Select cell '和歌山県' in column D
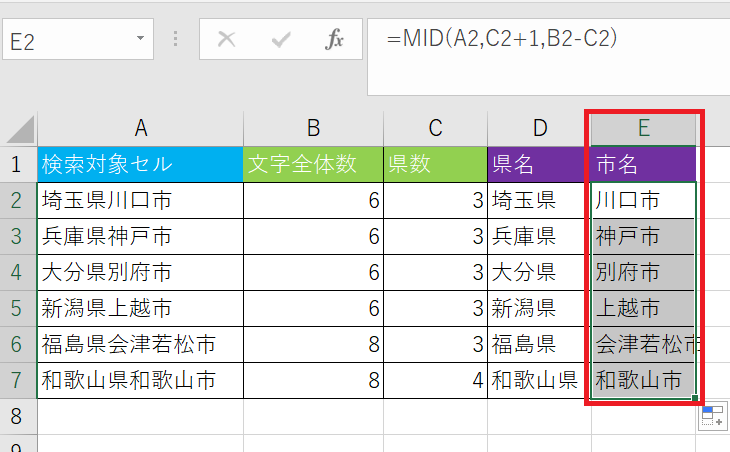 click(539, 380)
